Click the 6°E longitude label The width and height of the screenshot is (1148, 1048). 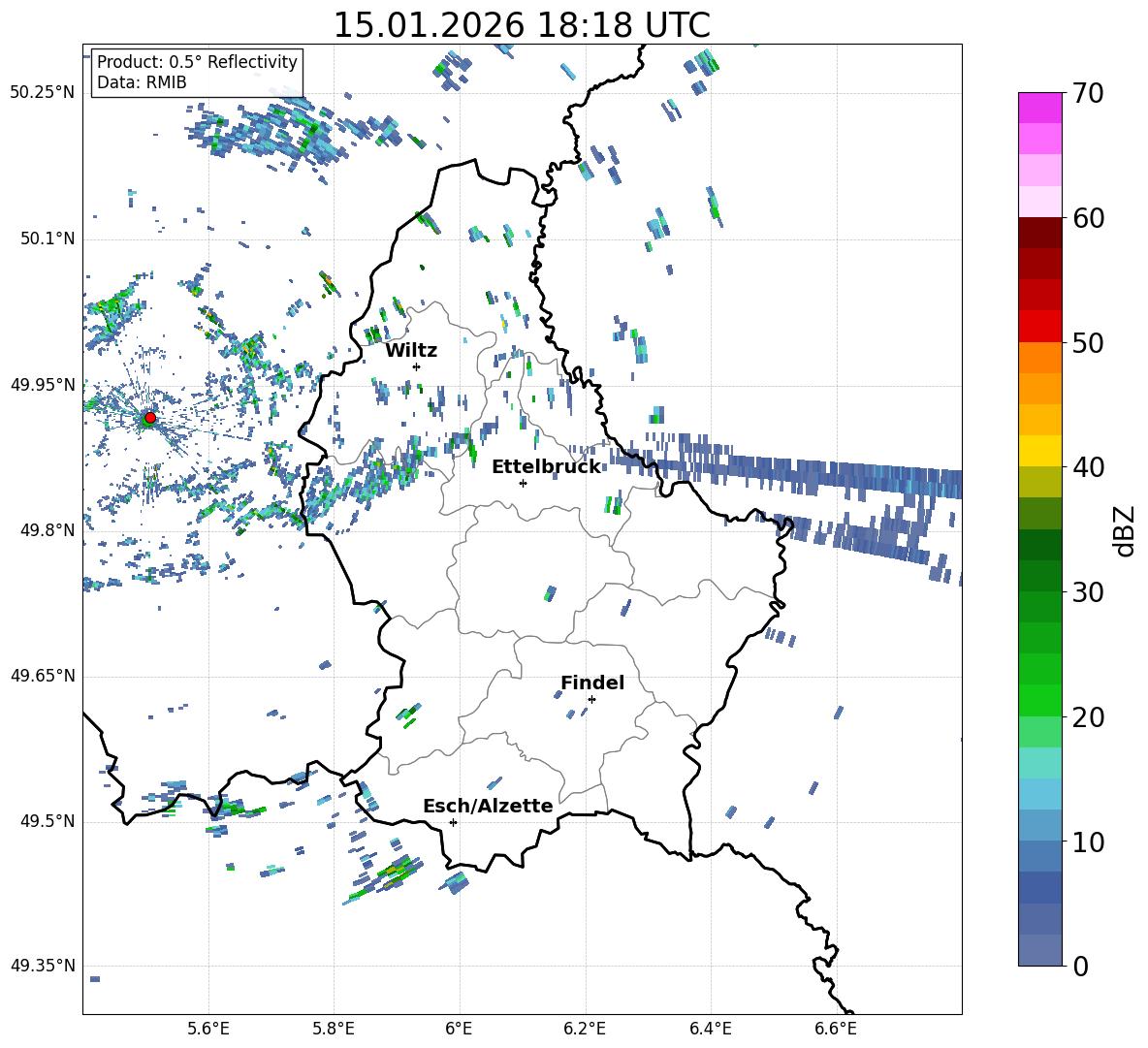tap(459, 1029)
